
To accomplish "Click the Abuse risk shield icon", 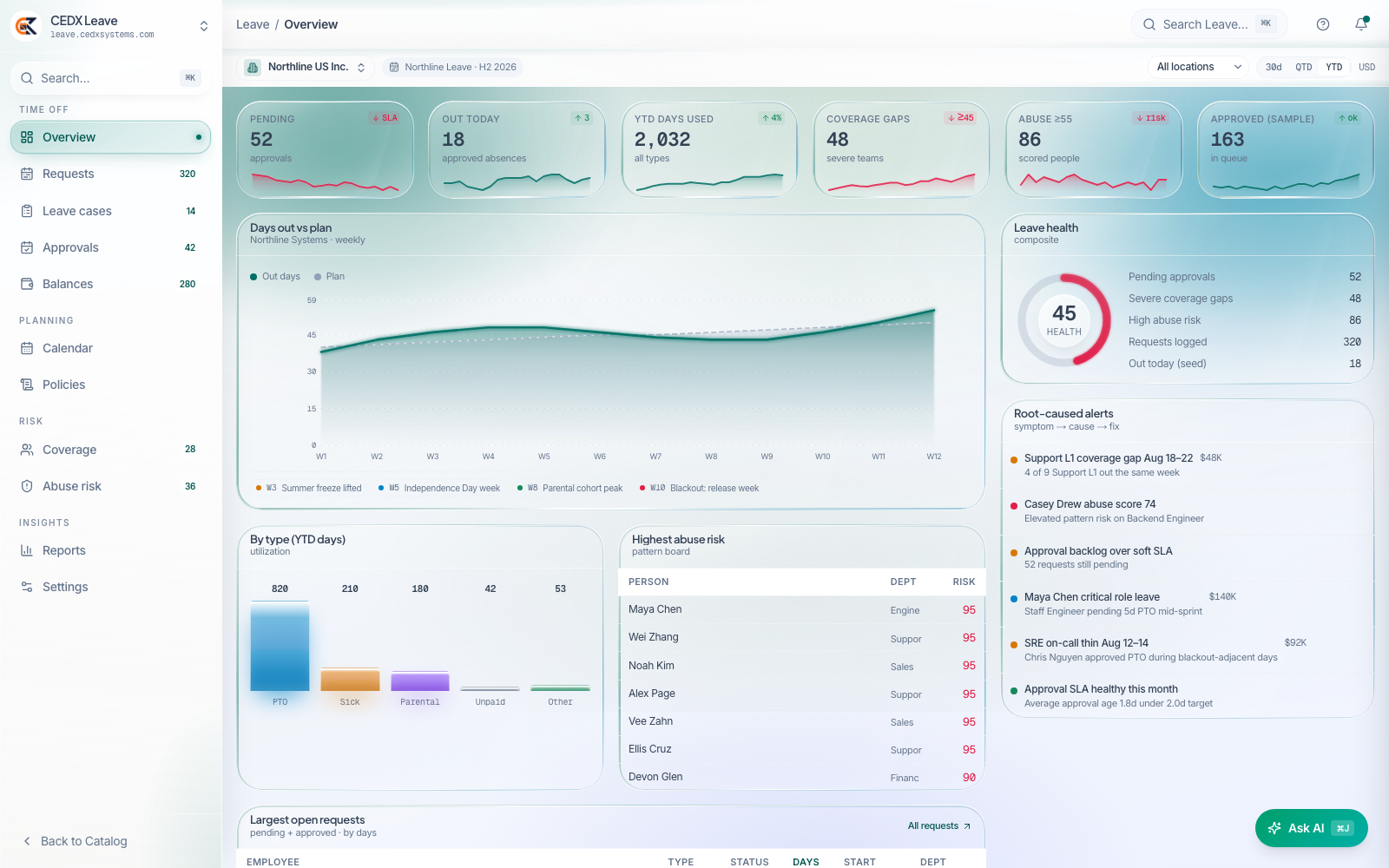I will point(27,486).
